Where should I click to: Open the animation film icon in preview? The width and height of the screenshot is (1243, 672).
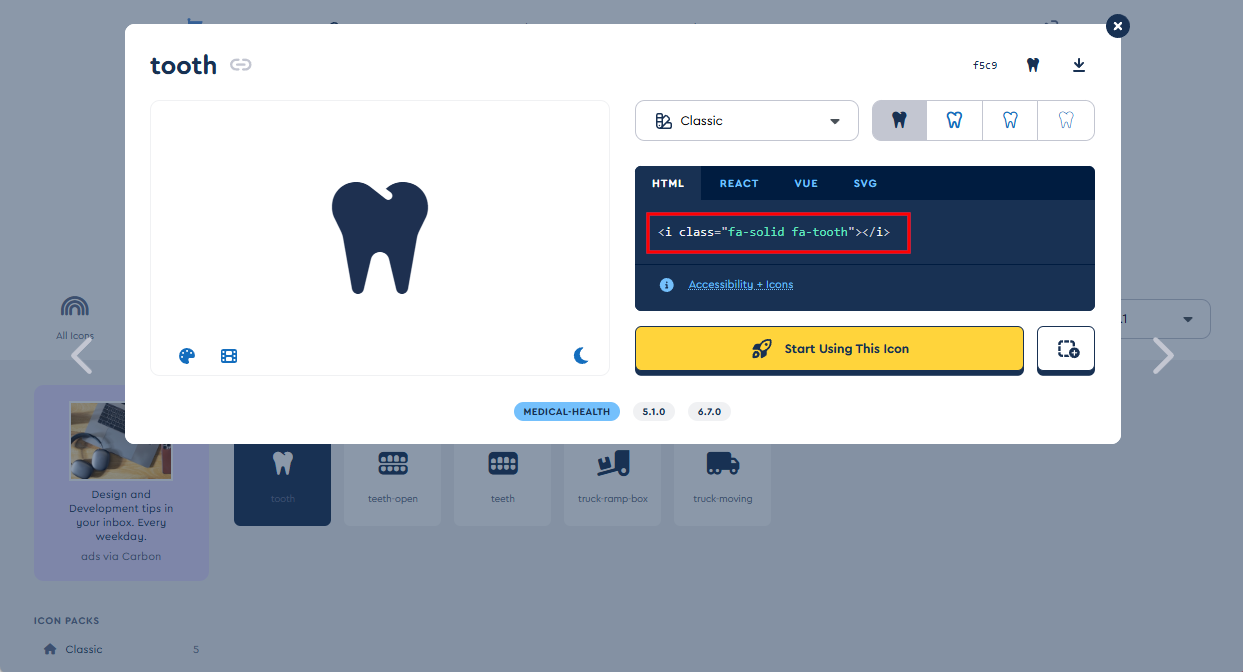229,356
